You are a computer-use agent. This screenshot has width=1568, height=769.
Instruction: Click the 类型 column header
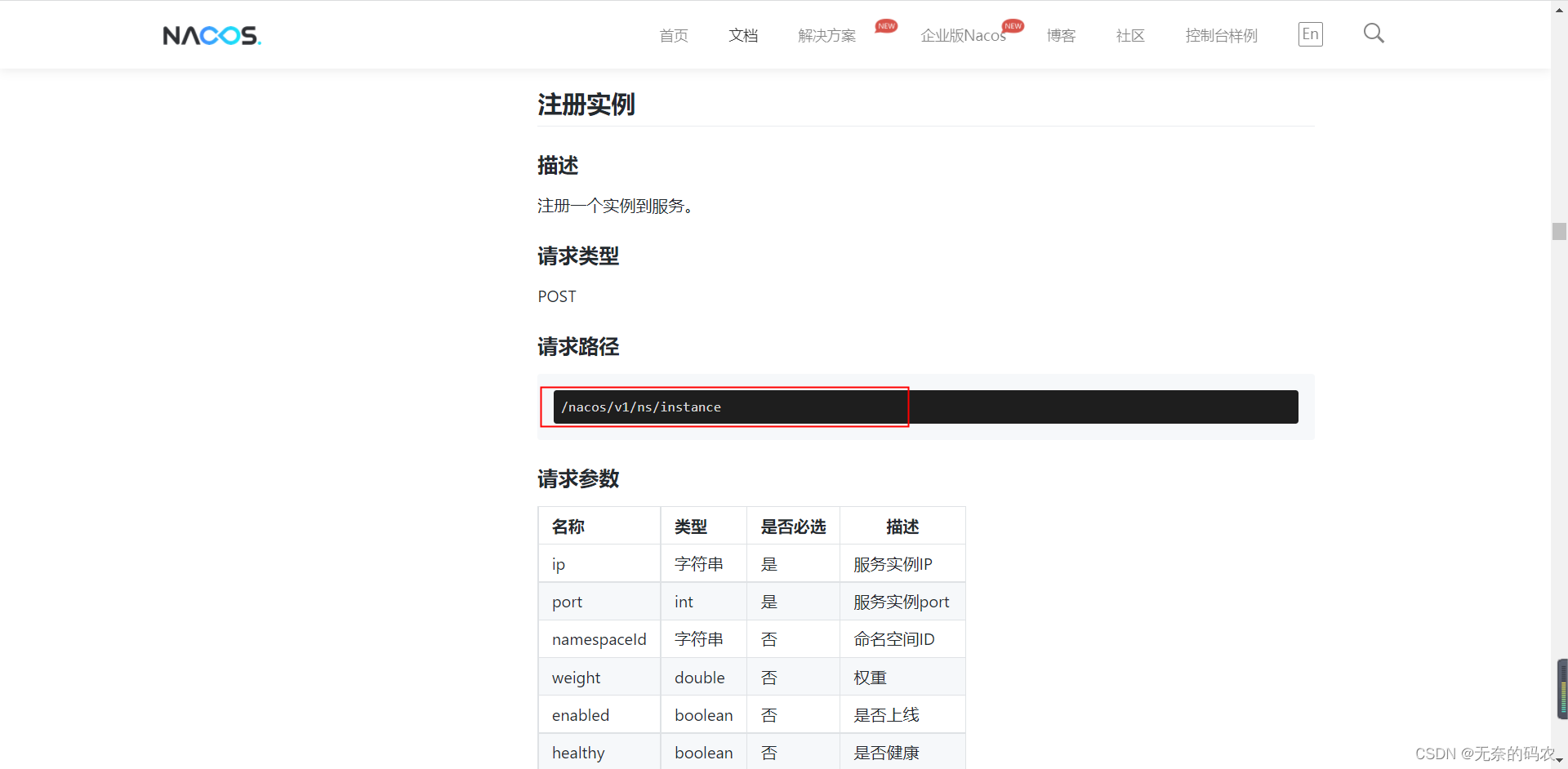pyautogui.click(x=704, y=527)
